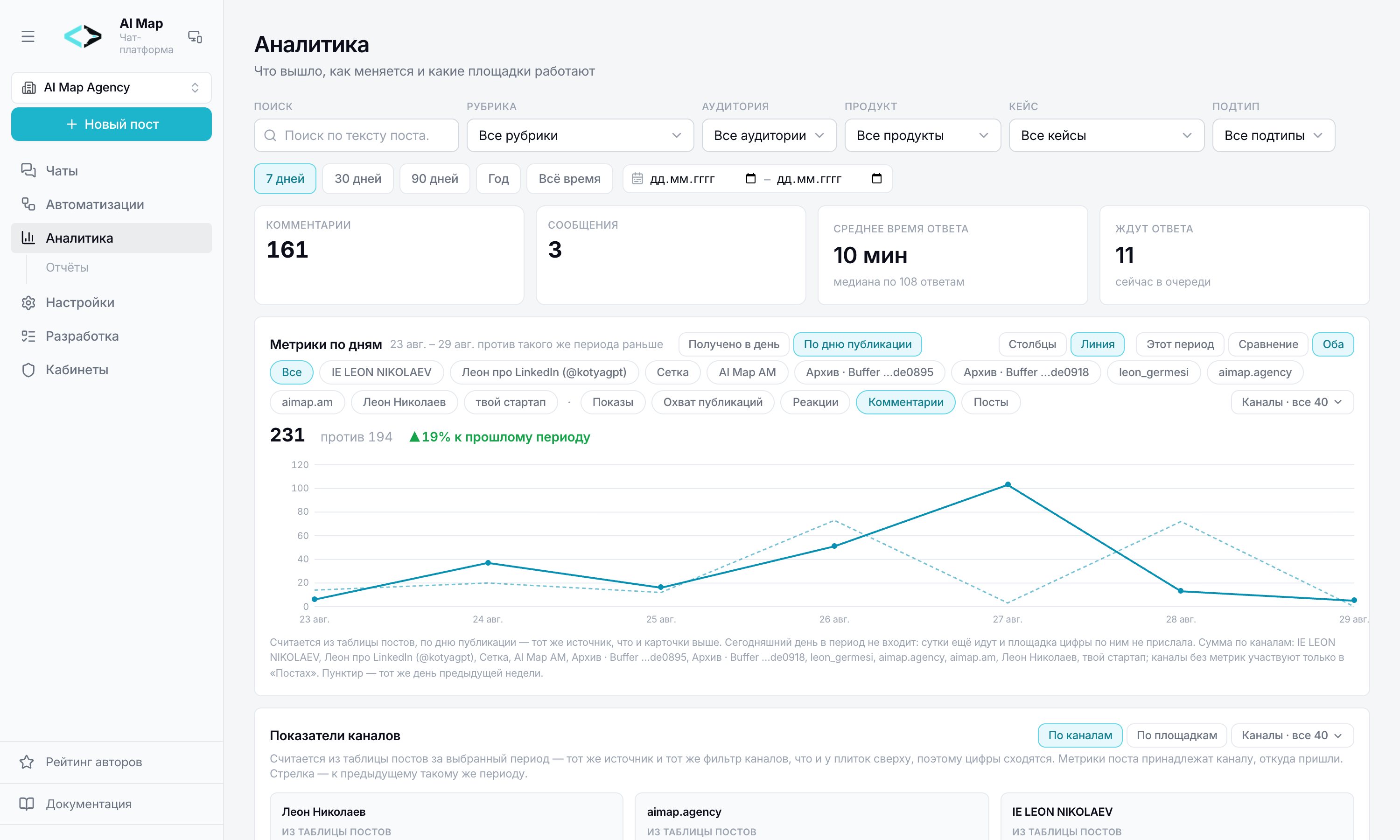Open Рейтинг авторов
Image resolution: width=1400 pixels, height=840 pixels.
[x=112, y=762]
